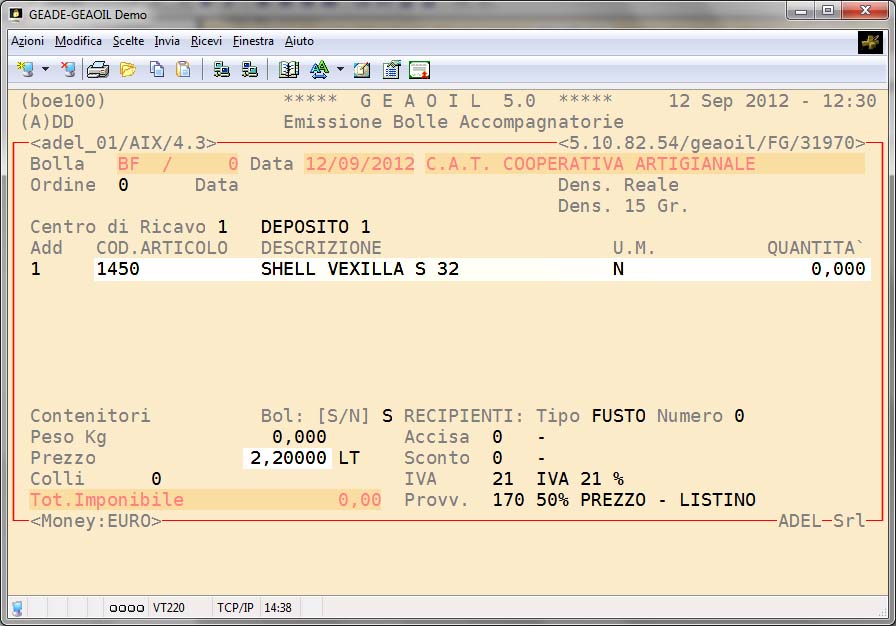Click the copy icon in toolbar
Viewport: 896px width, 626px height.
(157, 70)
